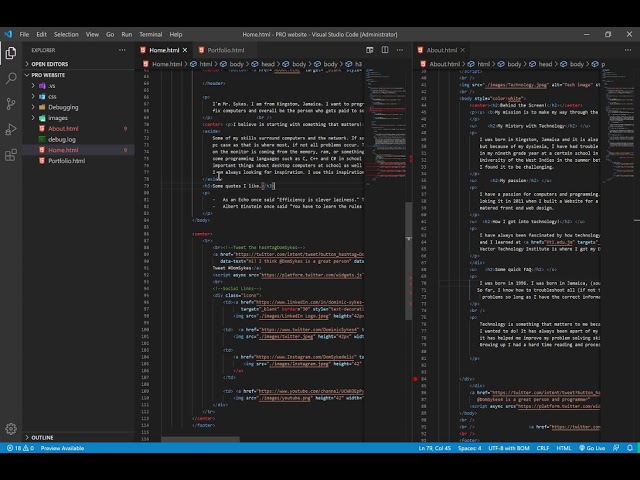Open the Selection menu
The width and height of the screenshot is (640, 480).
click(66, 34)
